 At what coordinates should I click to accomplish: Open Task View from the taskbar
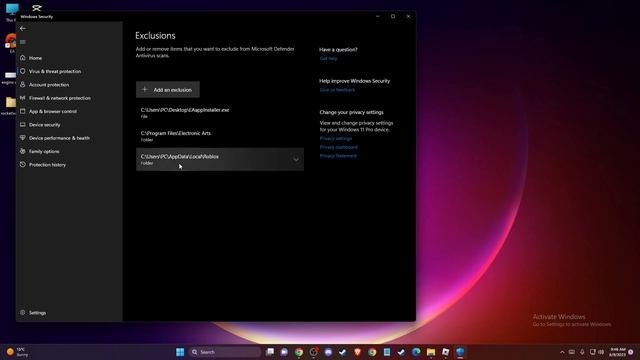click(270, 352)
